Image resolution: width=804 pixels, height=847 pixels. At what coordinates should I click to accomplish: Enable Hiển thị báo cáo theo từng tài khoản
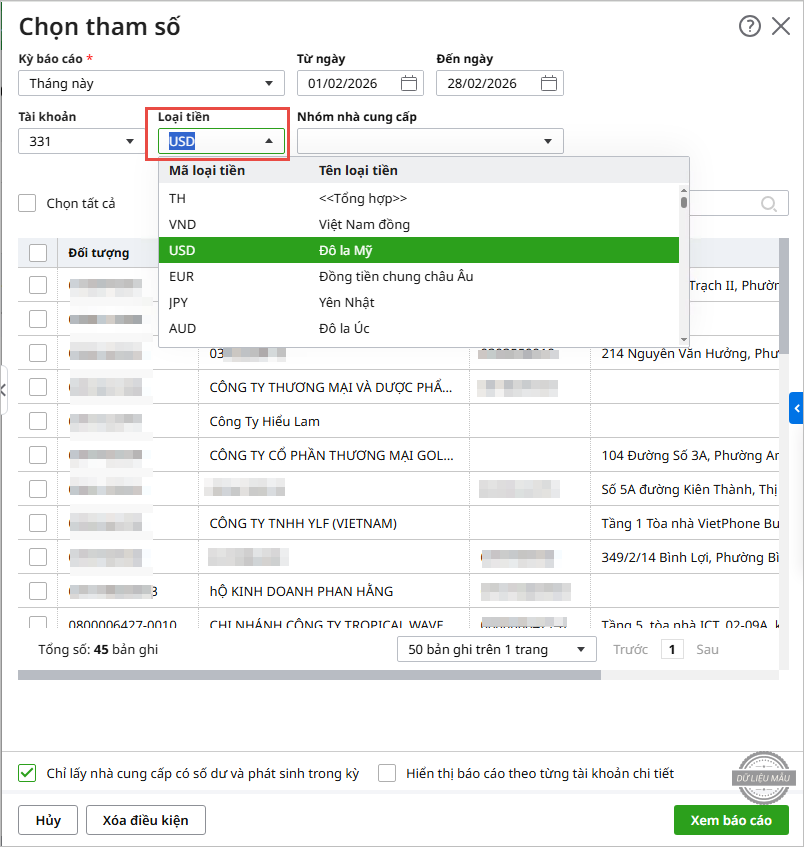click(x=387, y=773)
